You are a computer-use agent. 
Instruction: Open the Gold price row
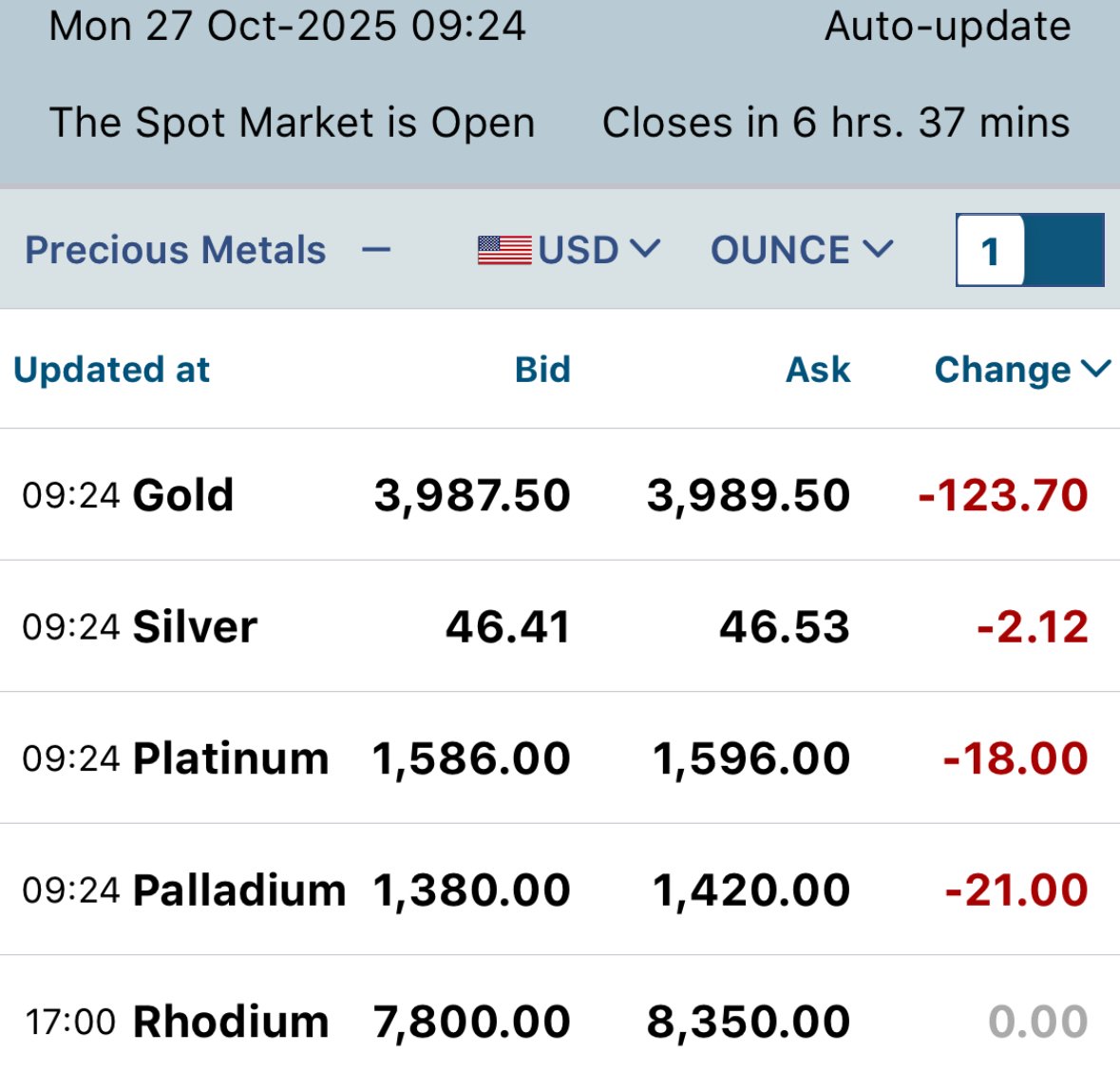point(182,495)
